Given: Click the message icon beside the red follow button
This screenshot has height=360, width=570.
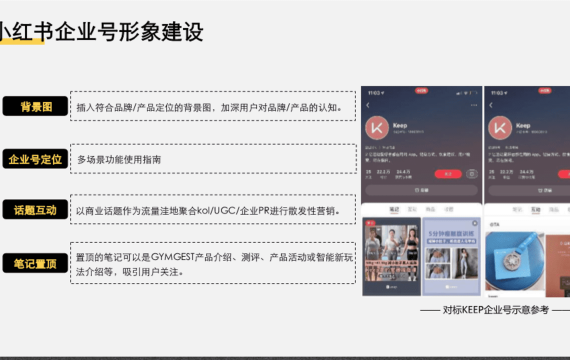Looking at the screenshot, I should click(471, 174).
